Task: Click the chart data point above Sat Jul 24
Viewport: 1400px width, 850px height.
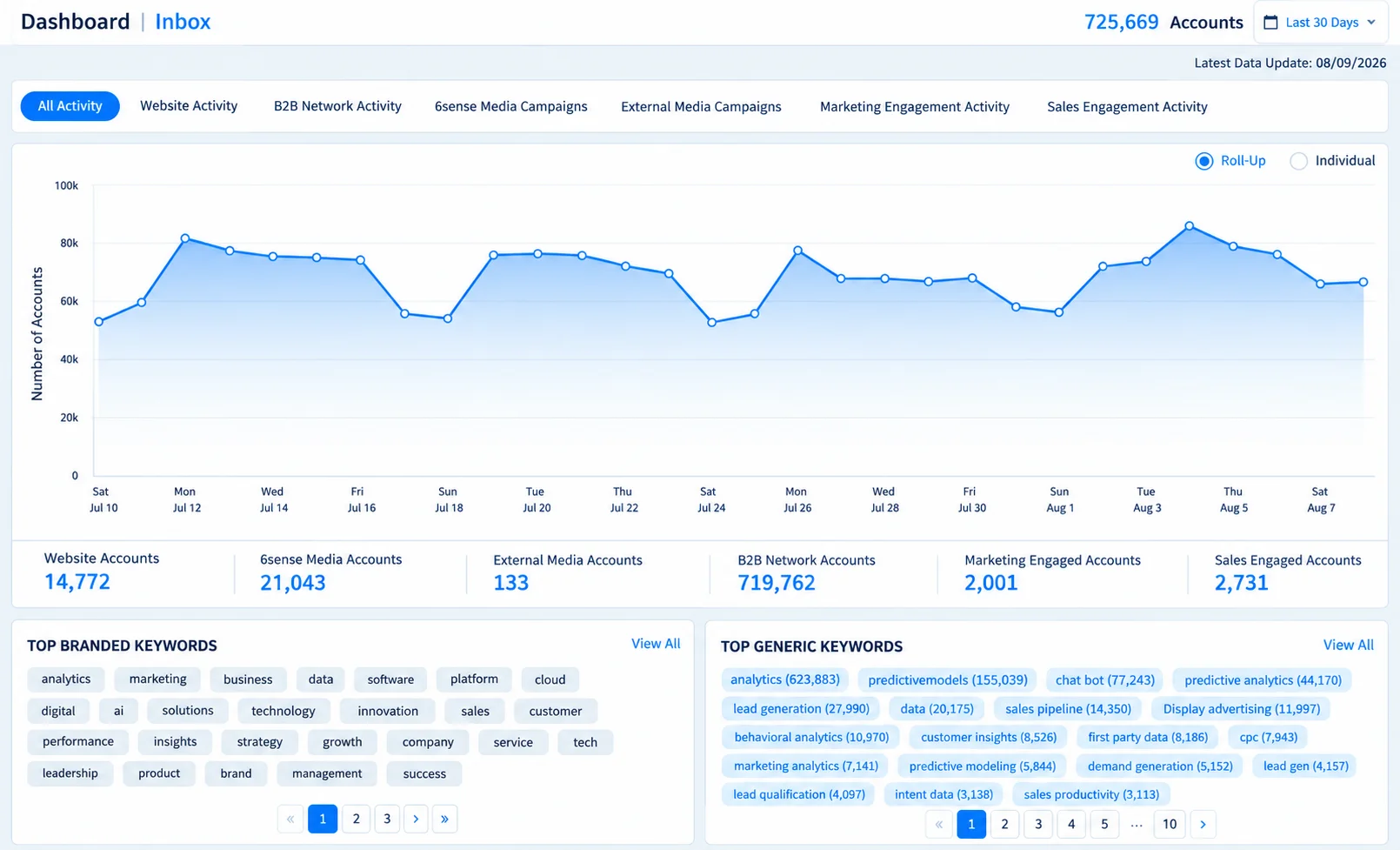Action: point(711,323)
